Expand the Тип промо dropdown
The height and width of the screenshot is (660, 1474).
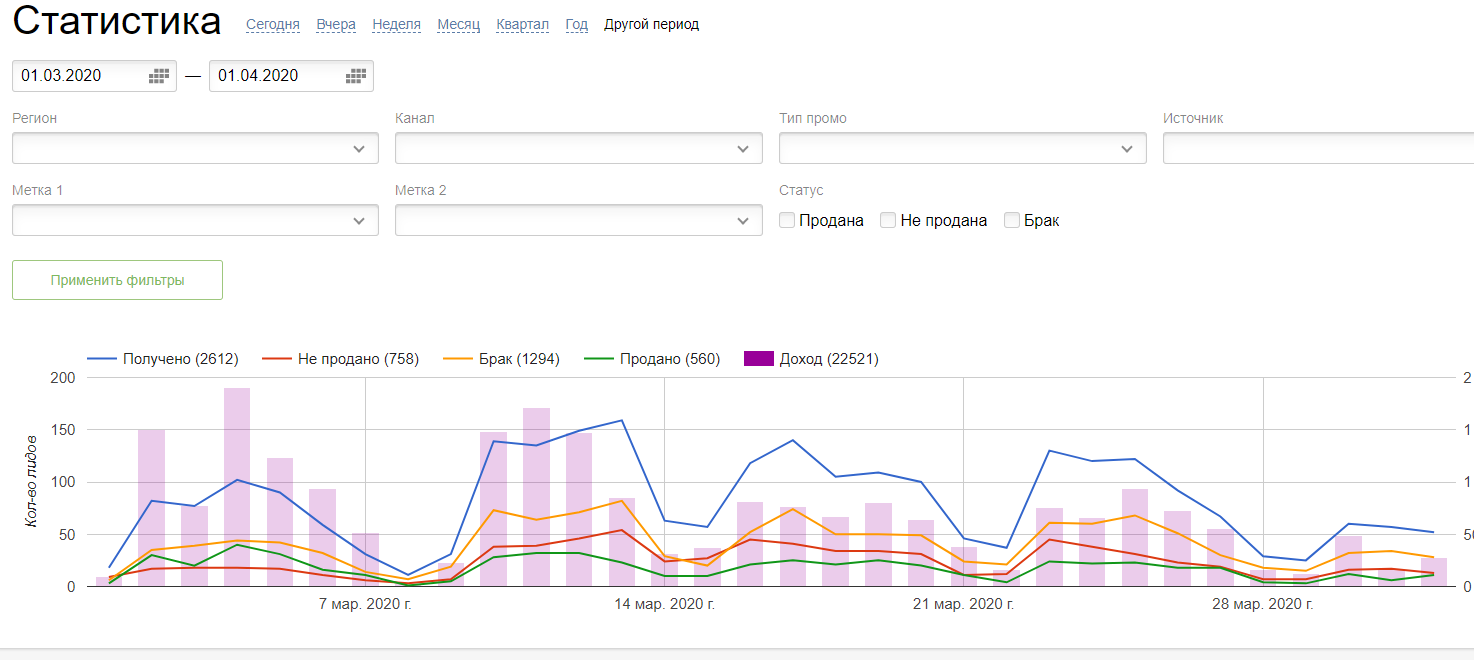962,148
